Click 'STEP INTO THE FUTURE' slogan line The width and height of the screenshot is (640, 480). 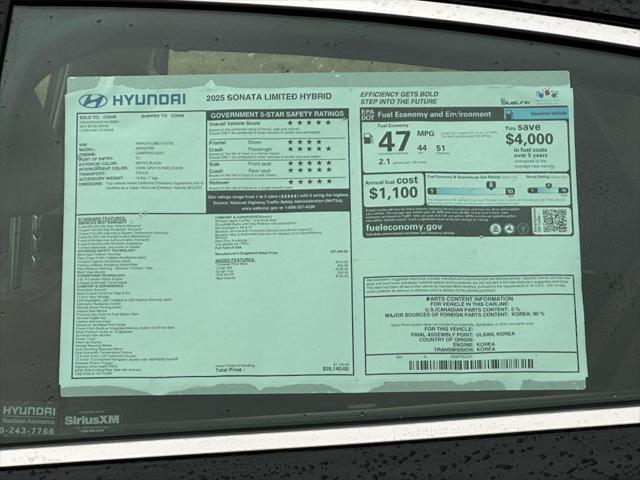(399, 101)
